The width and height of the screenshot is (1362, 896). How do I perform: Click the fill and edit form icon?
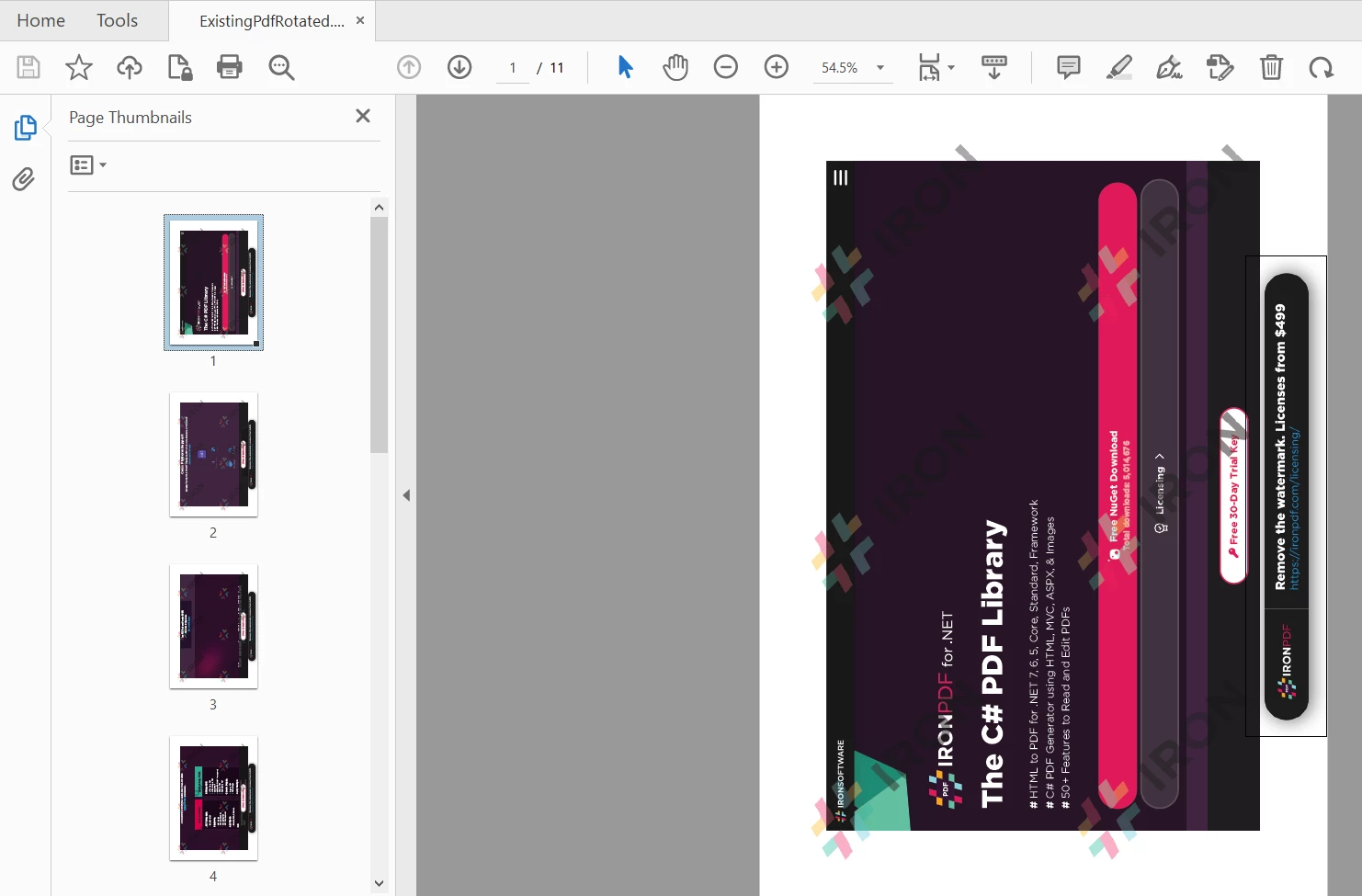[1220, 67]
